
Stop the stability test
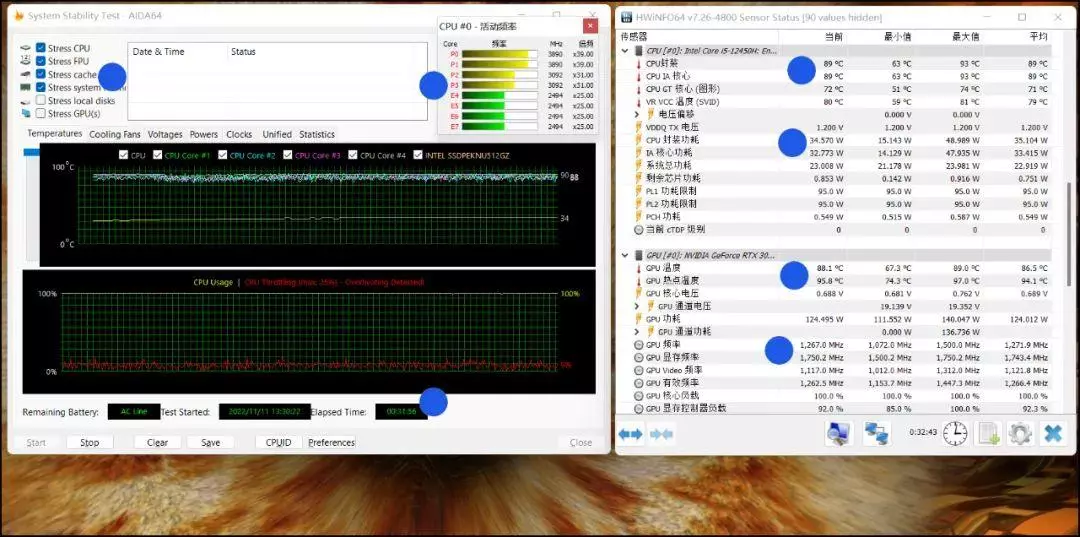[90, 443]
